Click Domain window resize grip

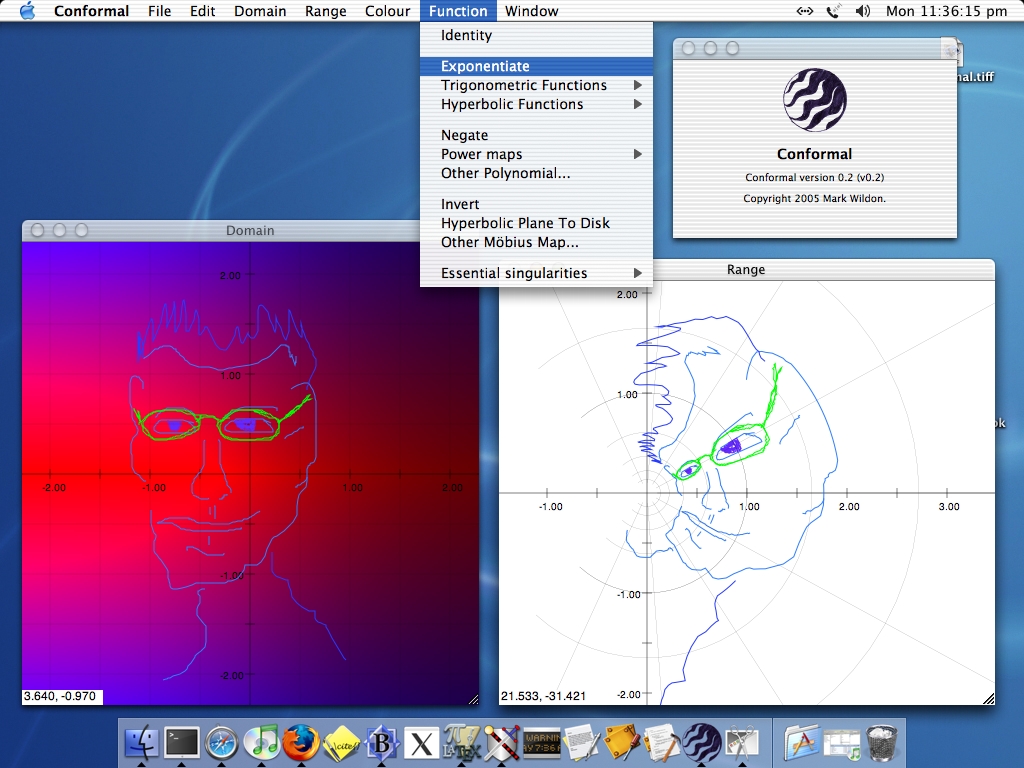[x=473, y=699]
